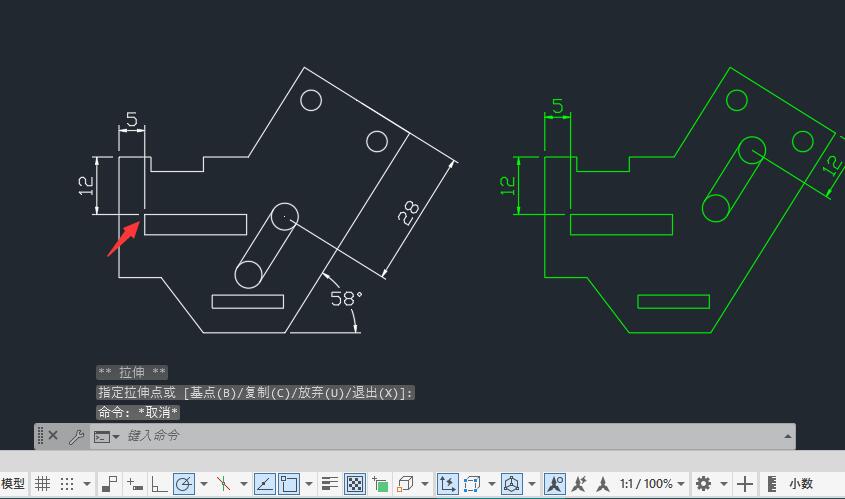This screenshot has height=499, width=845.
Task: Toggle 3D object snap icon
Action: (x=405, y=484)
